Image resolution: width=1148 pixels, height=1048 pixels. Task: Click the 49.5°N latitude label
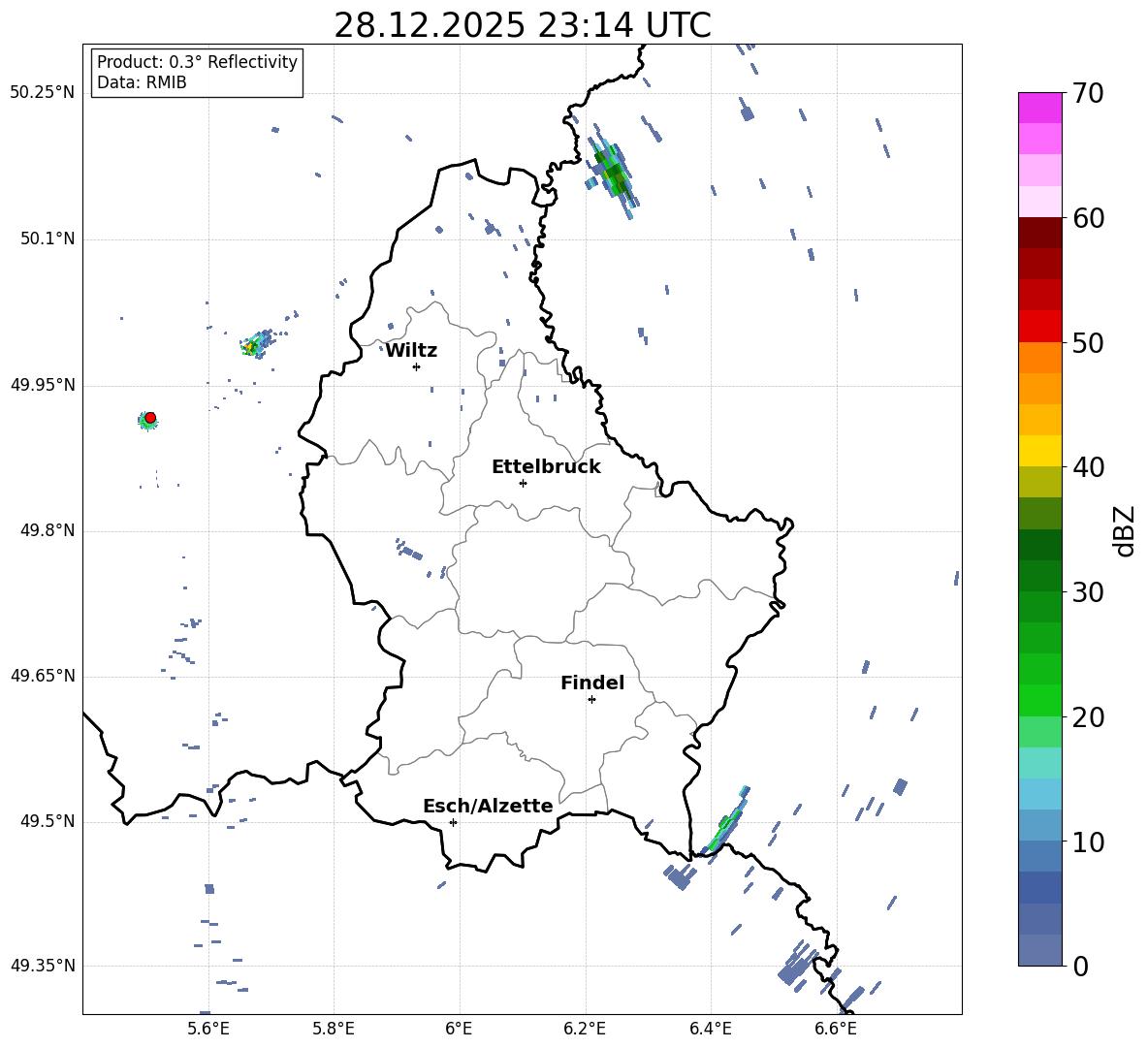click(48, 821)
